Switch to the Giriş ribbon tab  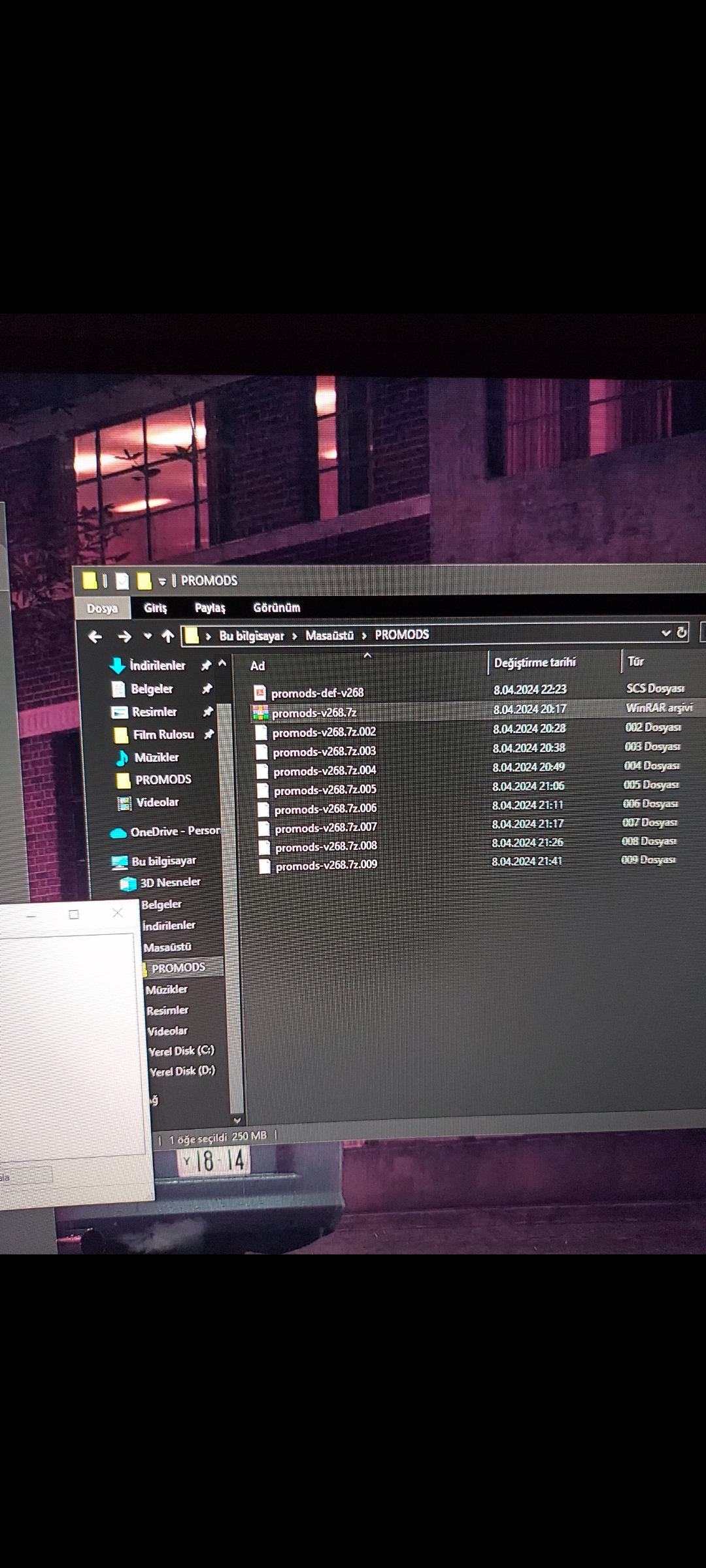(x=156, y=608)
